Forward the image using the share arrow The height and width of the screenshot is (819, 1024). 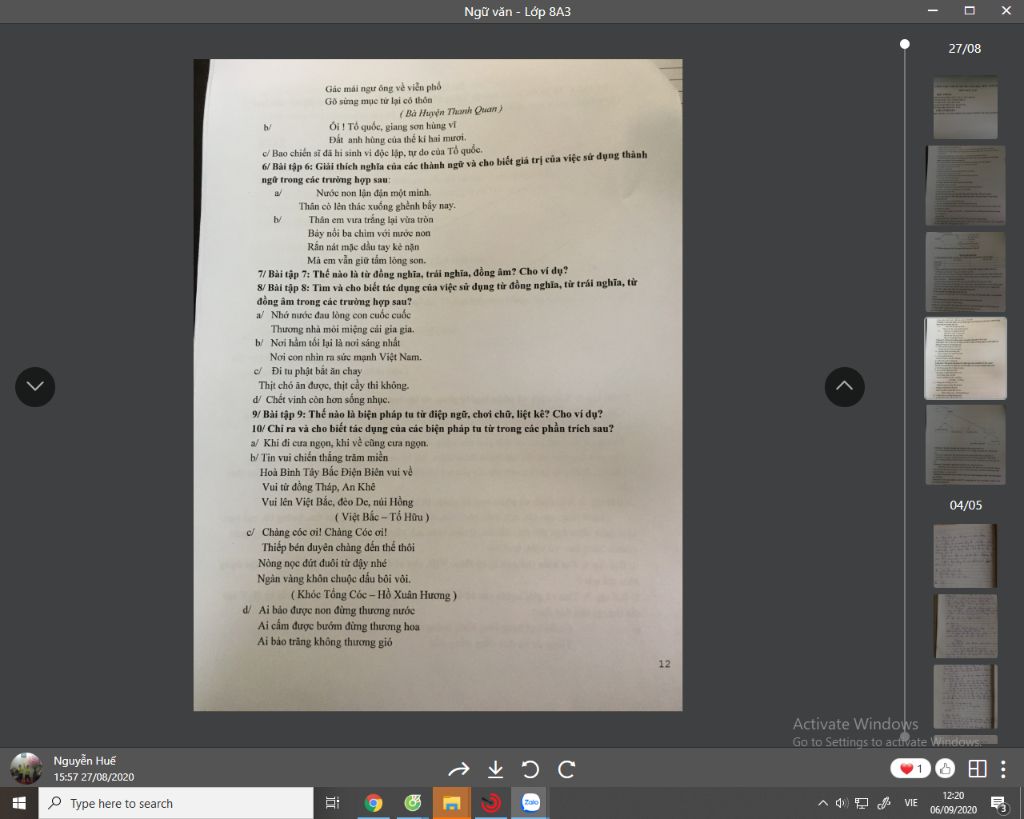tap(458, 769)
